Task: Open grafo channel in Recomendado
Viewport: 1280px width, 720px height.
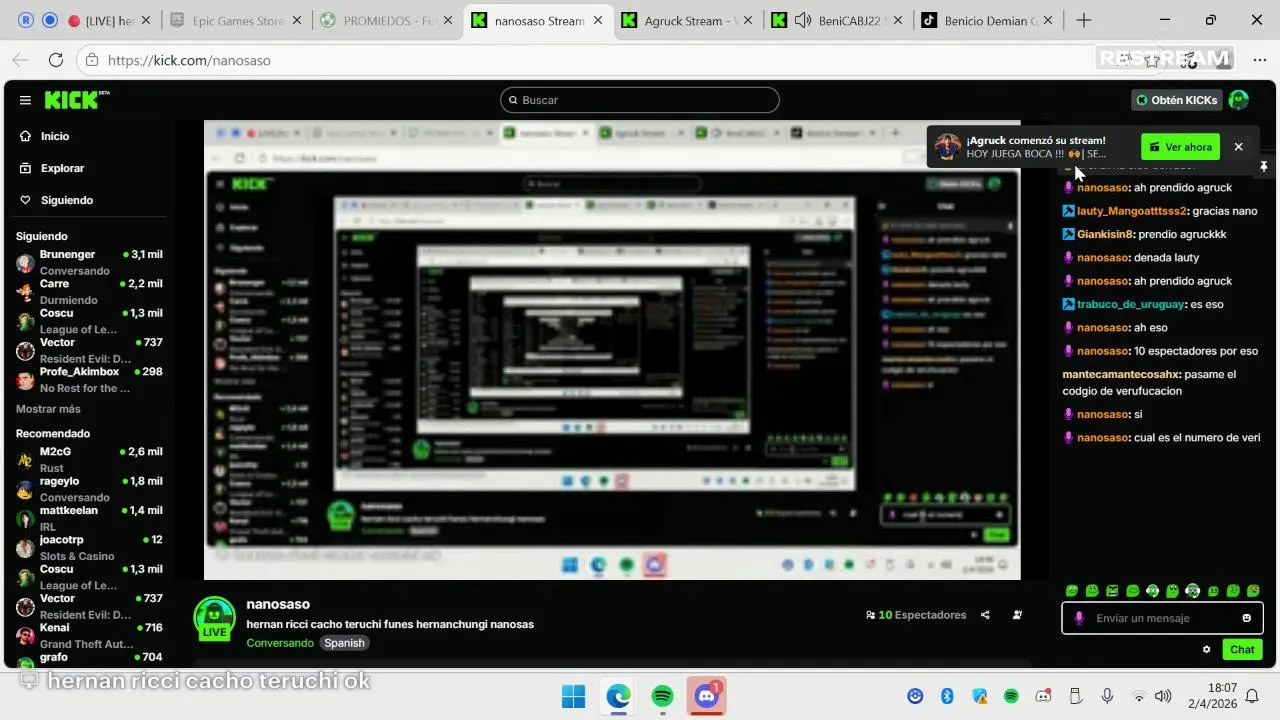Action: point(90,659)
